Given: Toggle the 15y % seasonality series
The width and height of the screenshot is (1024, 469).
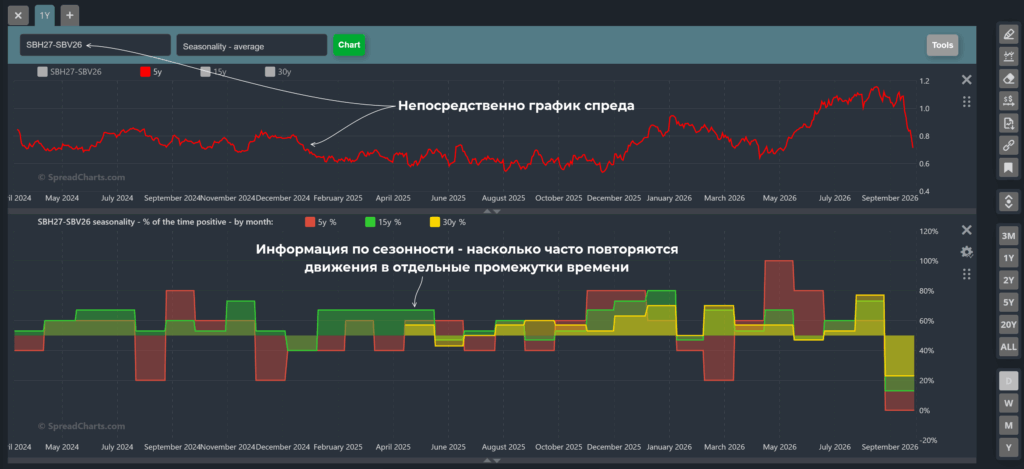Looking at the screenshot, I should [383, 222].
